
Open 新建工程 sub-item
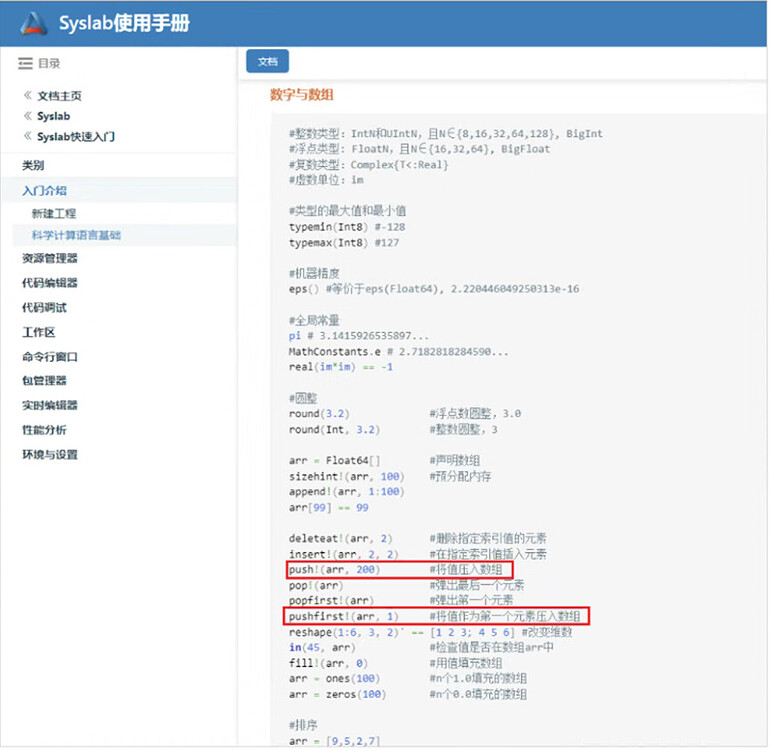tap(54, 213)
